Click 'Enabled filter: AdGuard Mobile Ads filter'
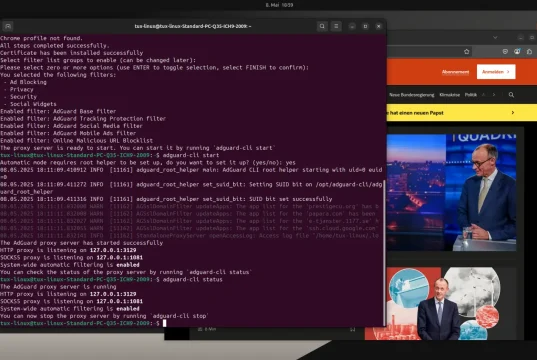Screen dimensions: 537x360 (68, 133)
